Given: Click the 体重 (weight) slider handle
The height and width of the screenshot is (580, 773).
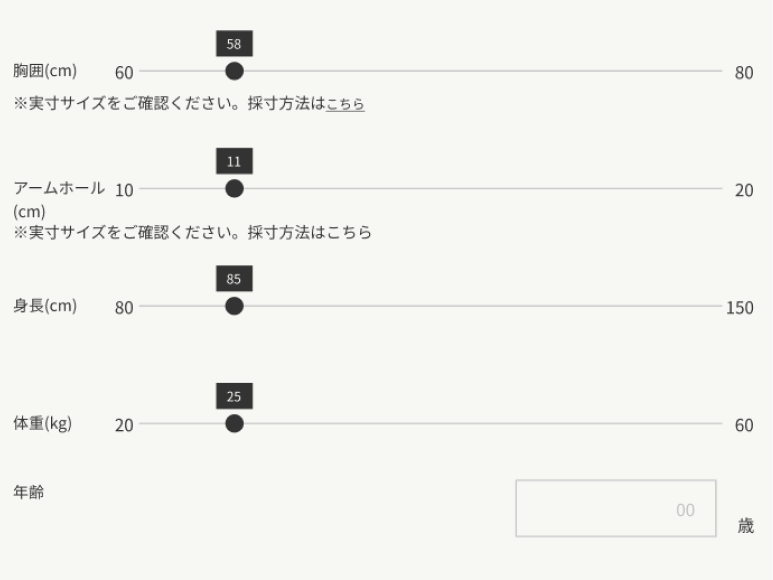Looking at the screenshot, I should click(x=234, y=424).
